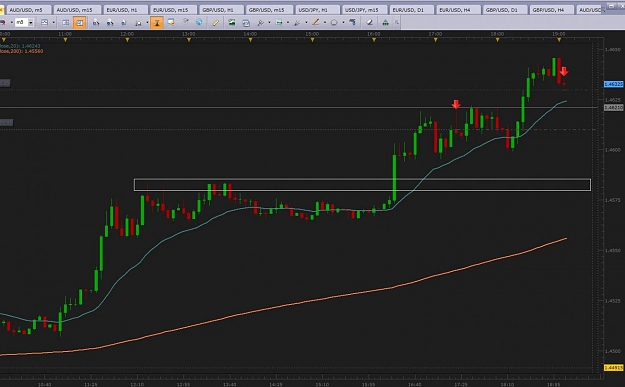Expand dropdown arrow beside printer icon
This screenshot has height=387, width=625.
tap(288, 23)
